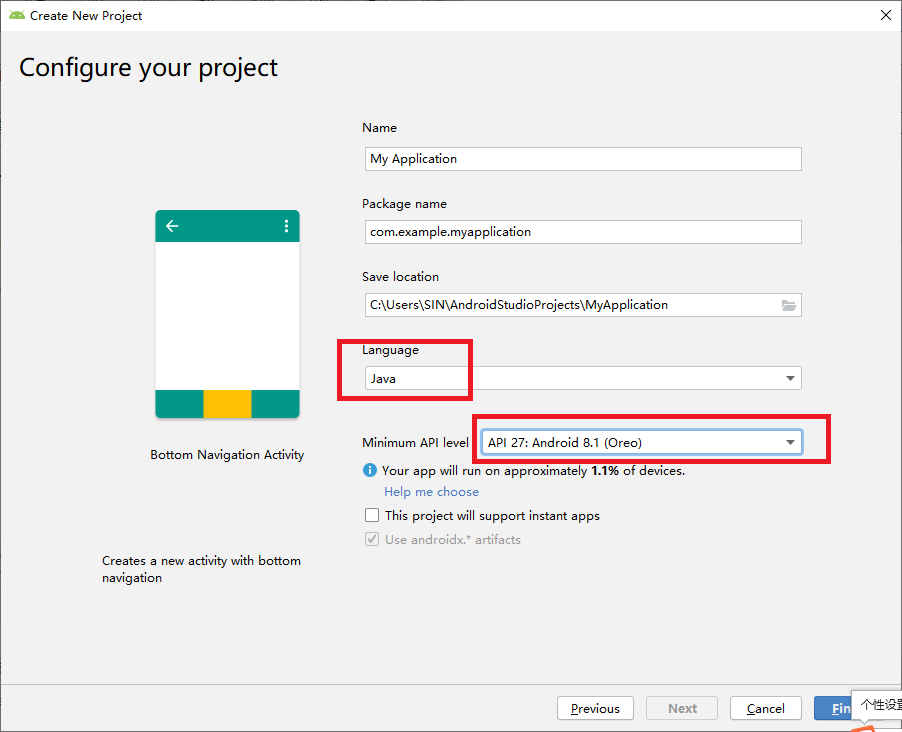Edit the Package name text field
Screen dimensions: 902x732
(x=583, y=232)
